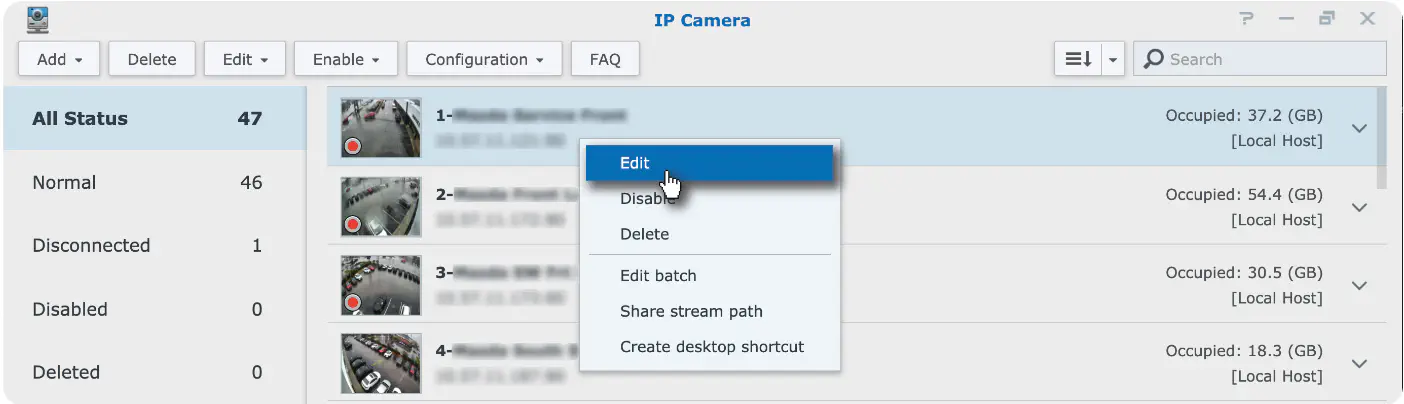Screen dimensions: 1404x404
Task: Click the IP Camera app icon
Action: coord(37,20)
